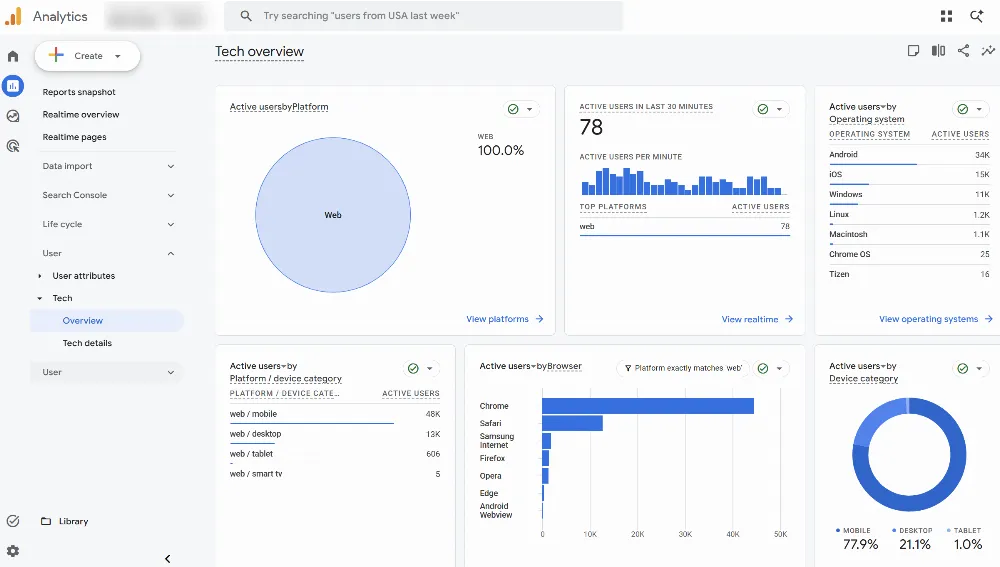This screenshot has height=567, width=1000.
Task: Open dropdown arrow on last 30 minutes card
Action: [779, 109]
